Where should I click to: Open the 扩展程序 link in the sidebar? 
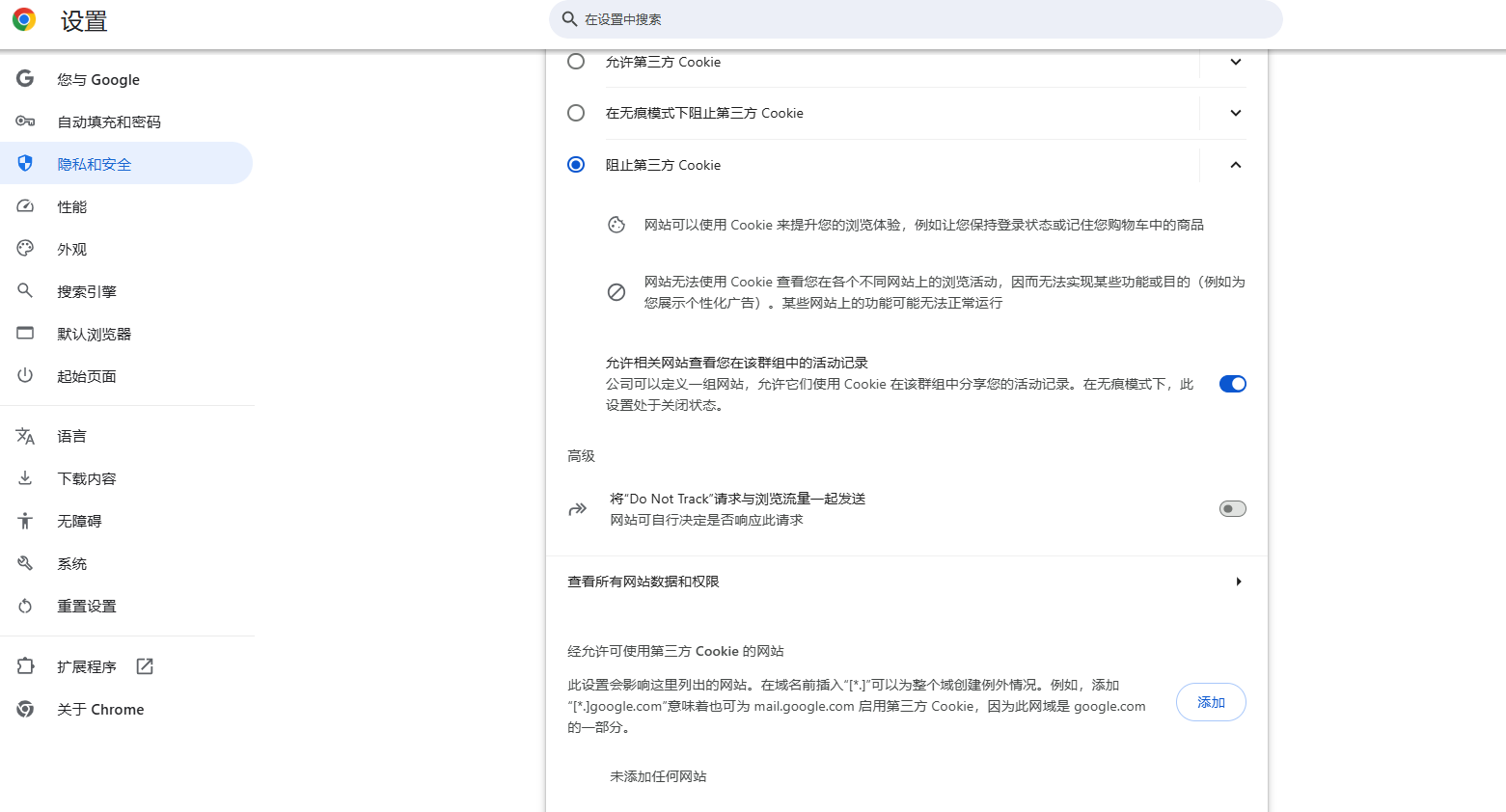(x=126, y=666)
